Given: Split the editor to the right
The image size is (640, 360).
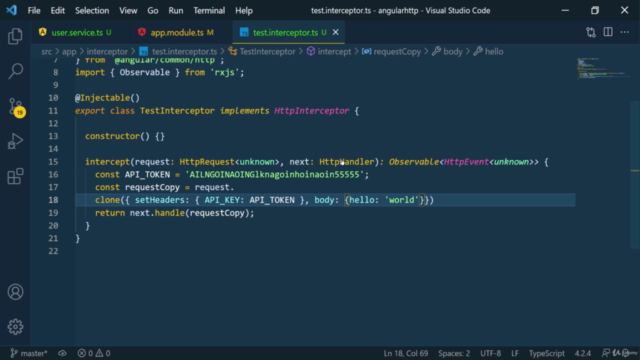Looking at the screenshot, I should tap(608, 32).
